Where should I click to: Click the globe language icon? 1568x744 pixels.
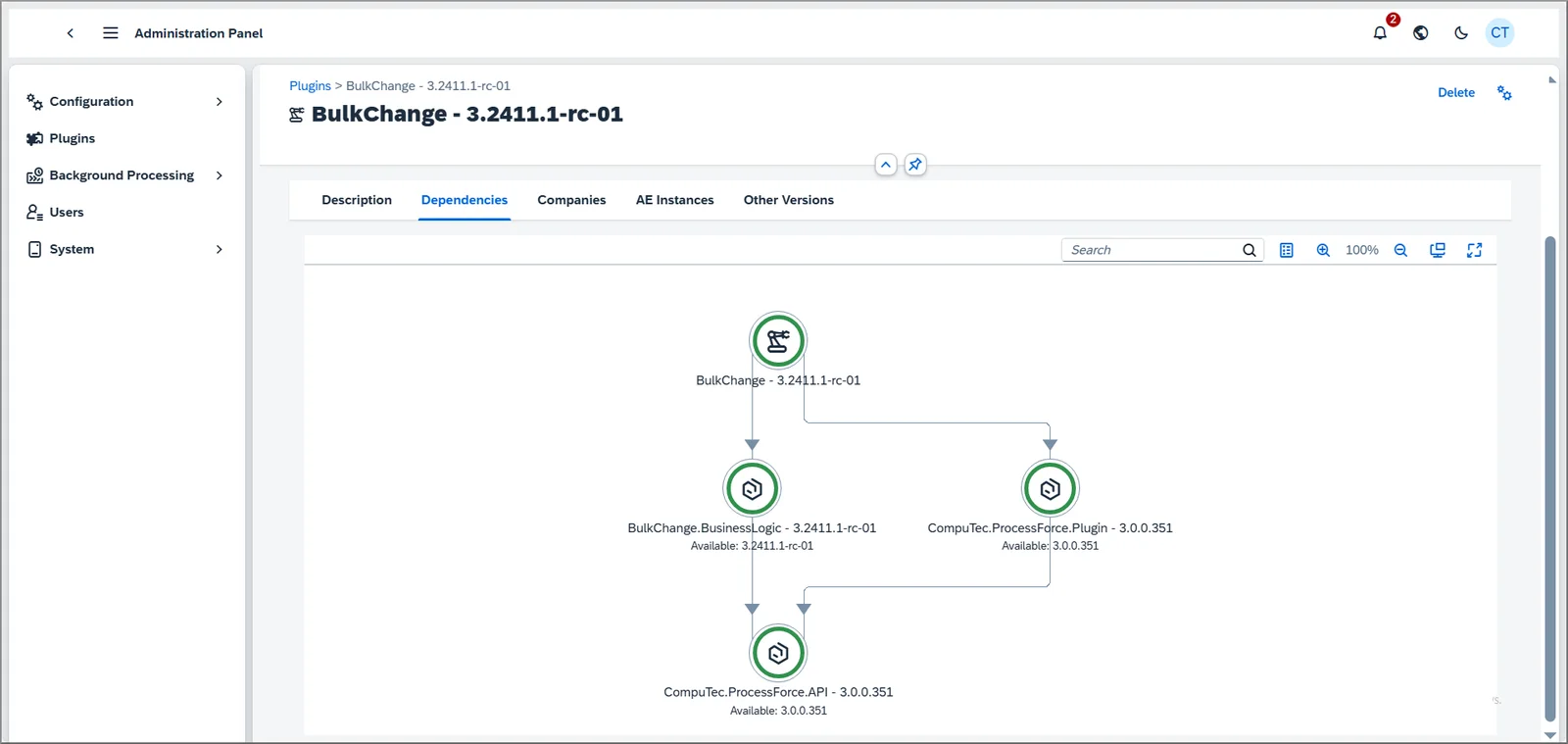1420,33
